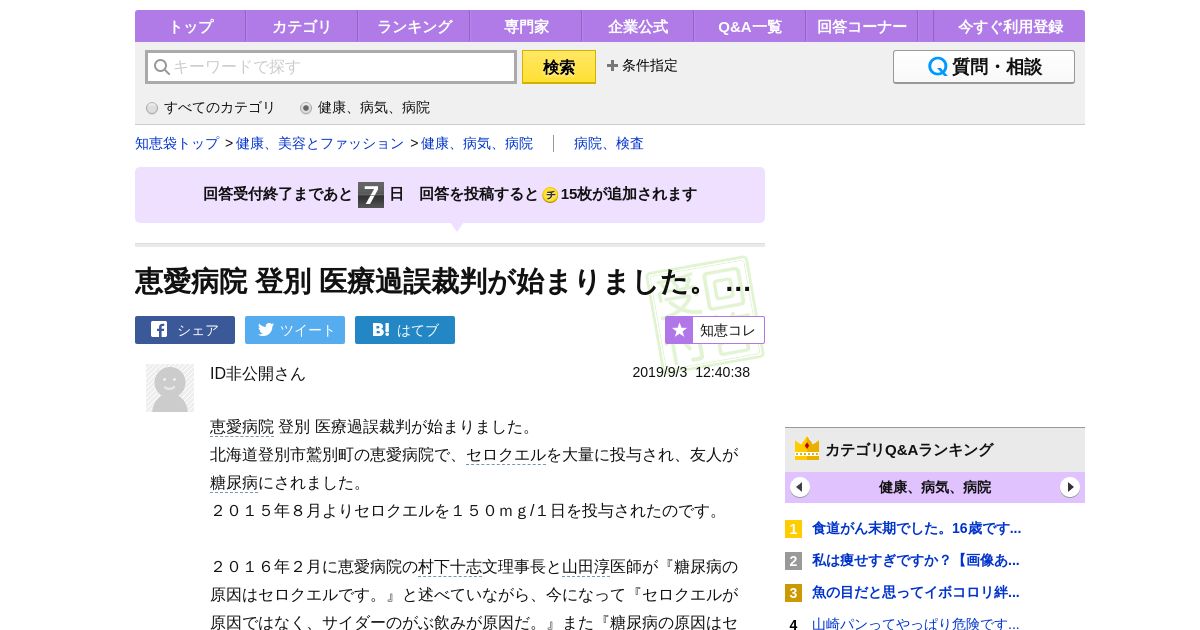
Task: Show previous ranking category with left arrow
Action: [800, 487]
